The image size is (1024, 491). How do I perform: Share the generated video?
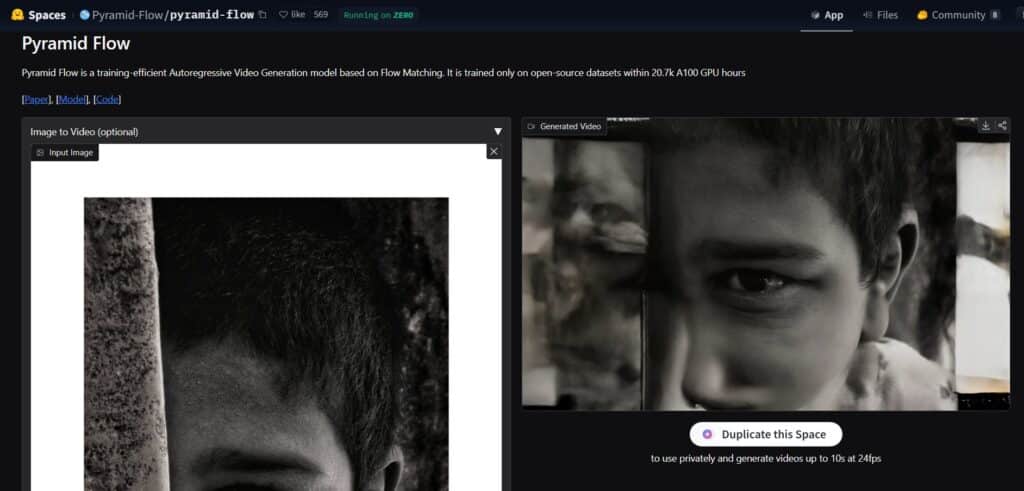(1002, 126)
